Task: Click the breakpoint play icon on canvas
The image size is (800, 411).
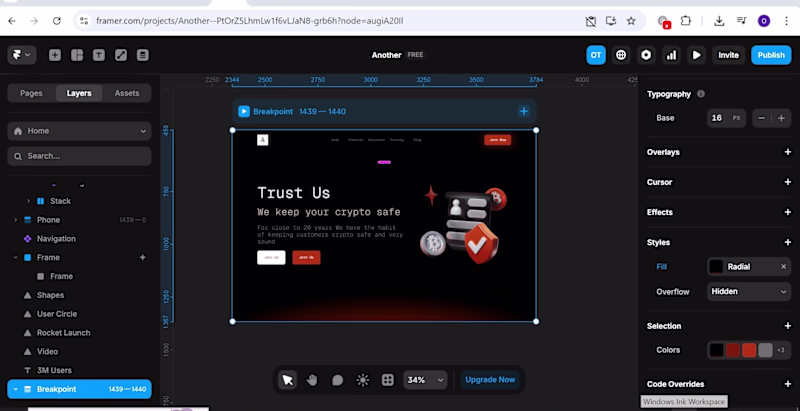Action: (244, 111)
